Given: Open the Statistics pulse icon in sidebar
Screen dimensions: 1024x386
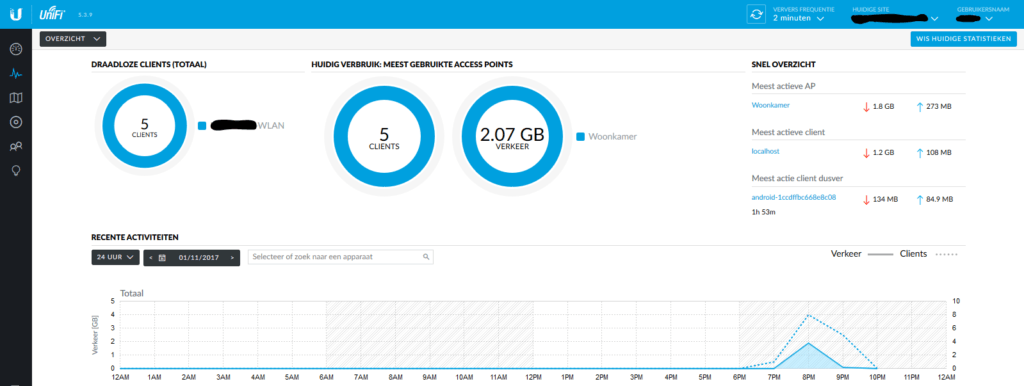Looking at the screenshot, I should coord(16,74).
